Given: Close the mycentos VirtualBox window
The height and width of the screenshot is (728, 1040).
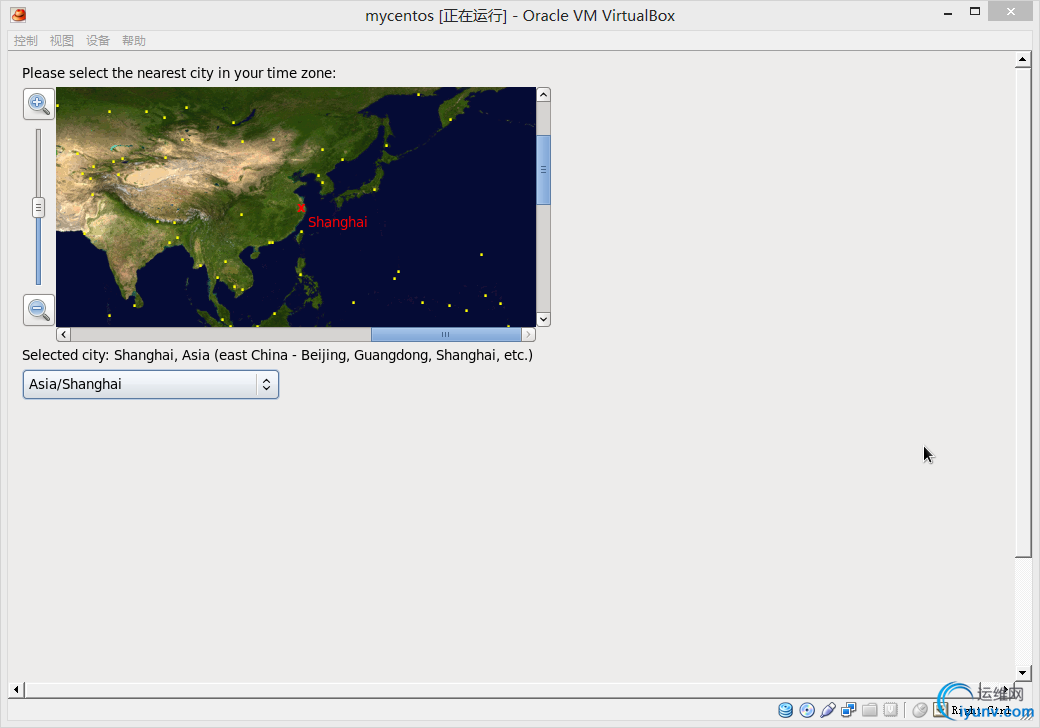Looking at the screenshot, I should [1010, 11].
